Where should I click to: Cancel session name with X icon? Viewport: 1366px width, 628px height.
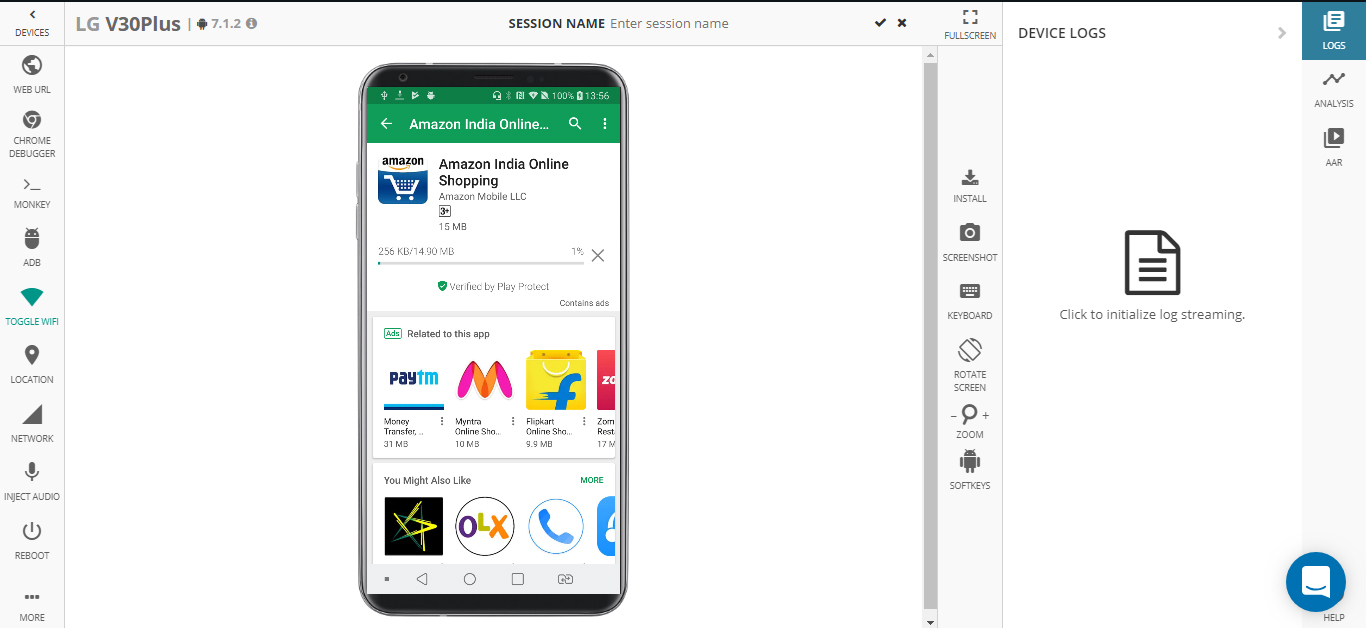coord(902,23)
